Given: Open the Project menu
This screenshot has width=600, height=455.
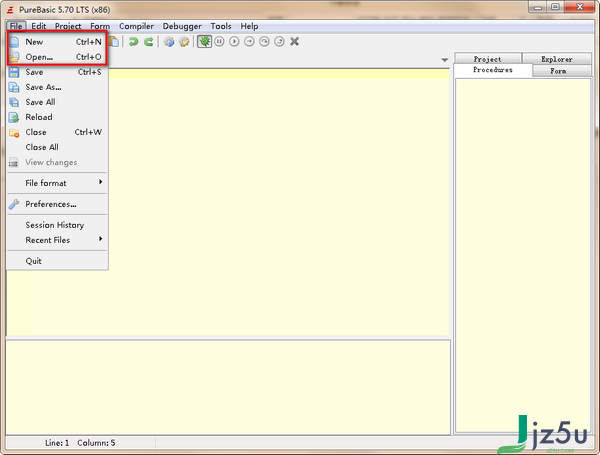Looking at the screenshot, I should [68, 26].
